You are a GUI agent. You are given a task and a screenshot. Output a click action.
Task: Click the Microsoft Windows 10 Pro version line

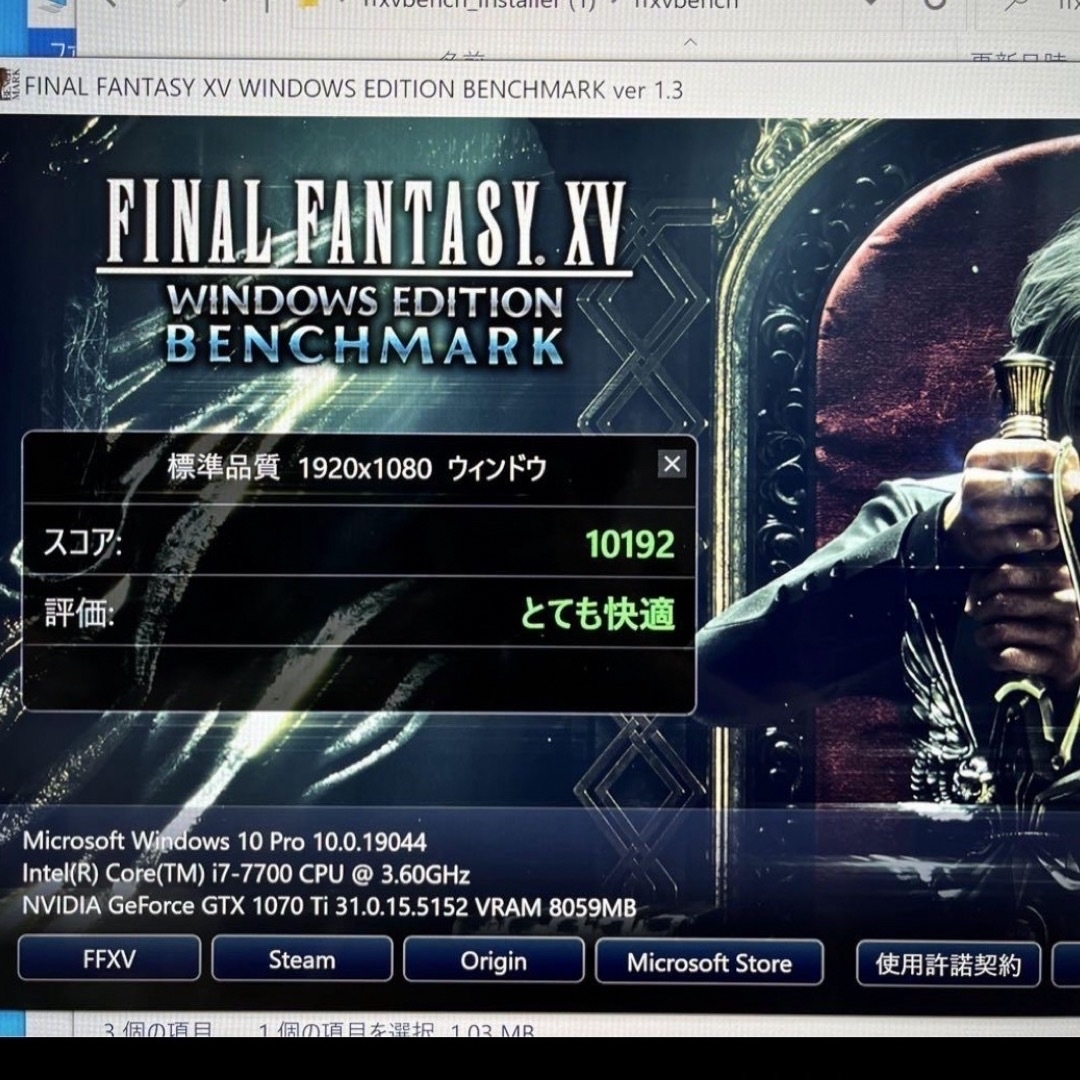[225, 841]
